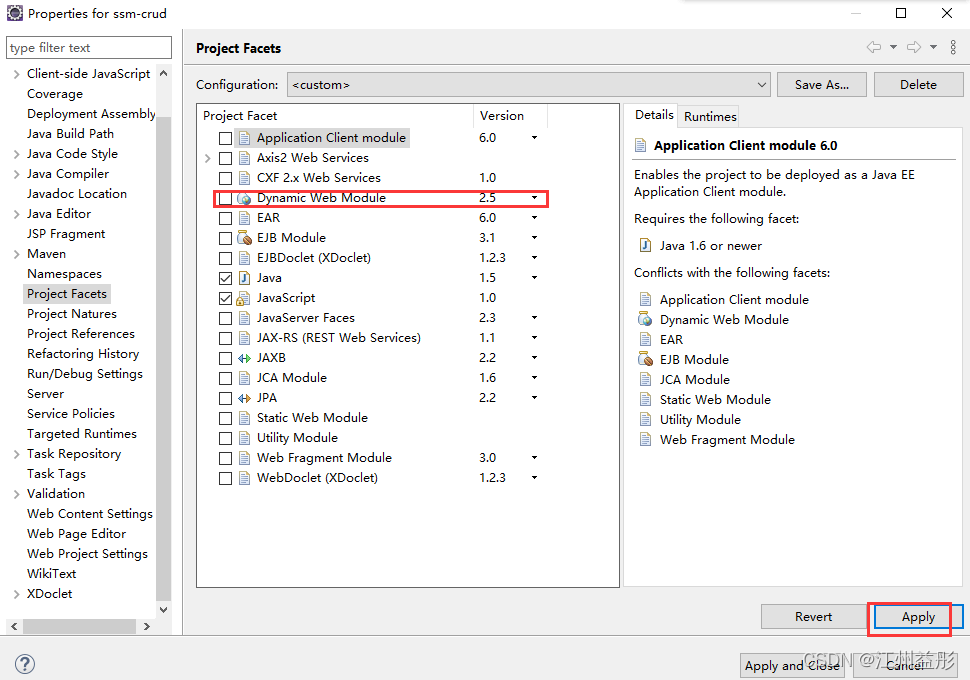Click the type filter text field
Viewport: 970px width, 680px height.
[89, 48]
